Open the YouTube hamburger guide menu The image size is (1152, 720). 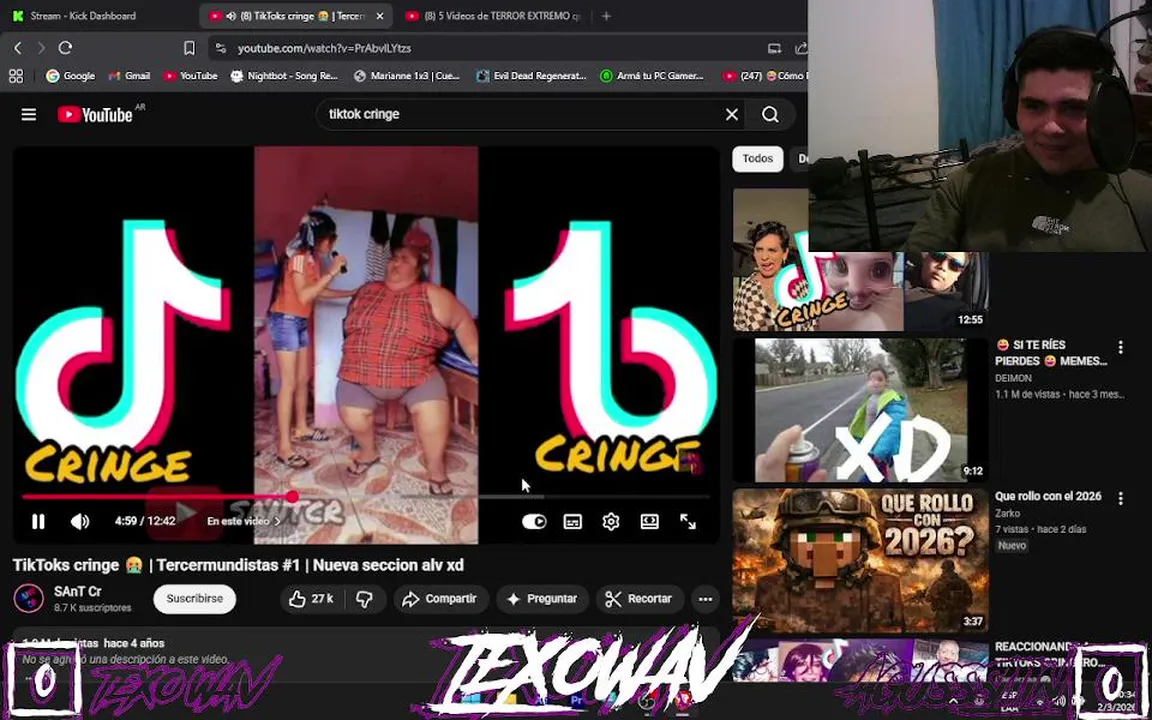[x=29, y=115]
